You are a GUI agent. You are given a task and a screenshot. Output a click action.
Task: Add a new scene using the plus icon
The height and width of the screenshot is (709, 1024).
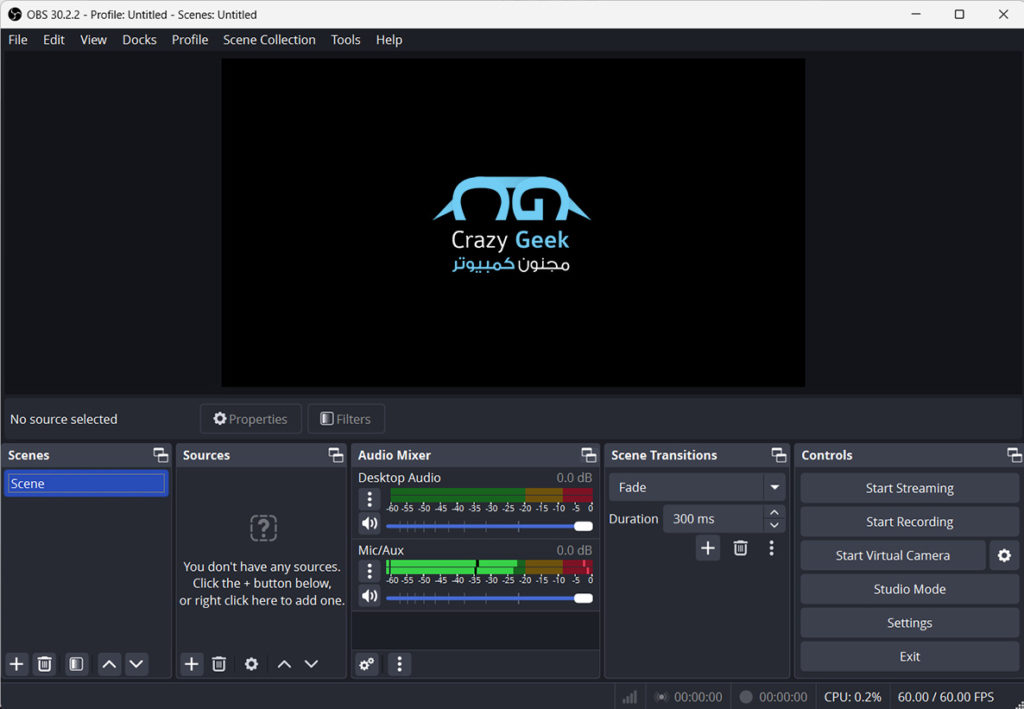(16, 664)
